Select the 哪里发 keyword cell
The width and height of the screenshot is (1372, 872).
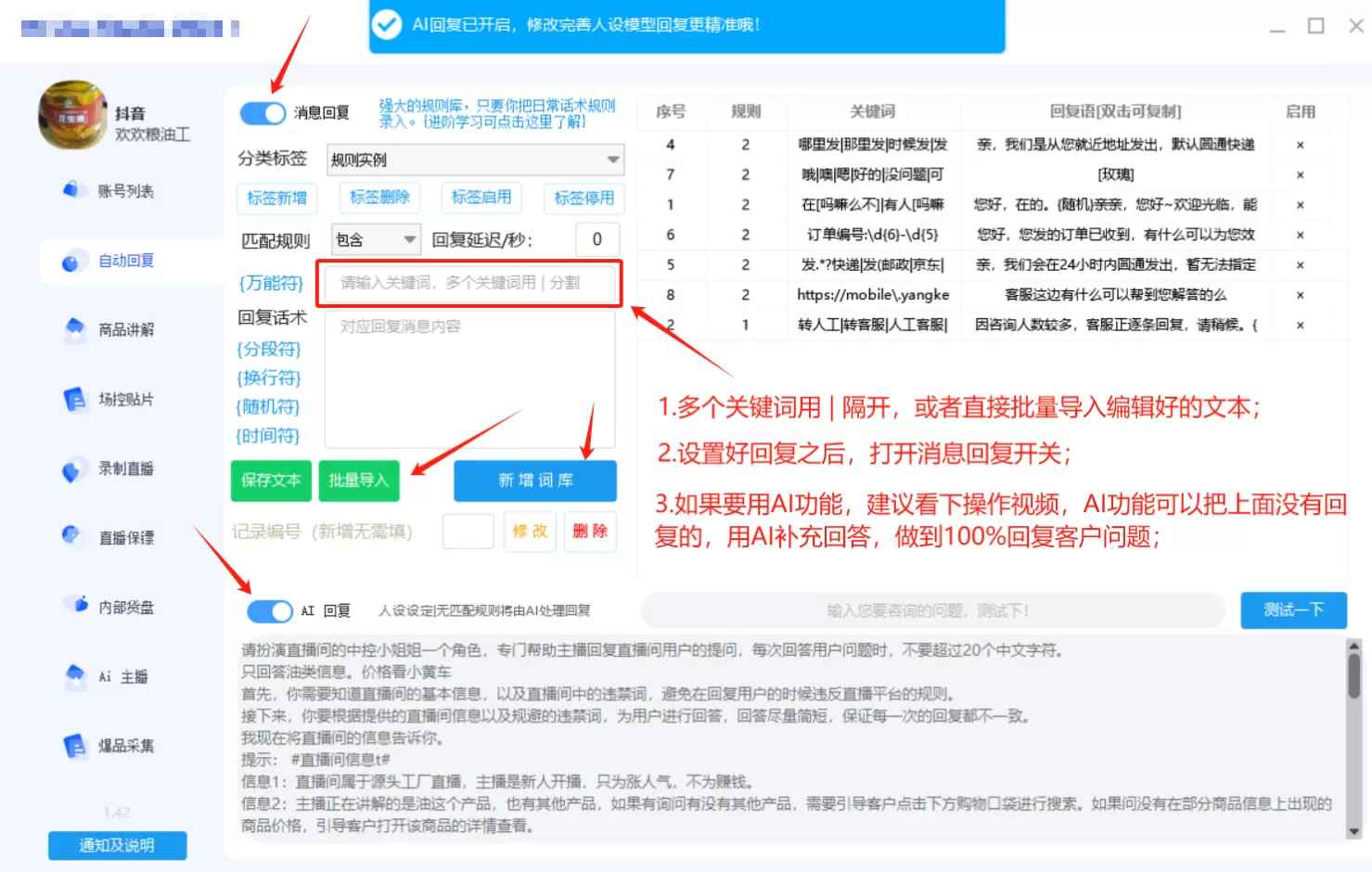tap(873, 145)
